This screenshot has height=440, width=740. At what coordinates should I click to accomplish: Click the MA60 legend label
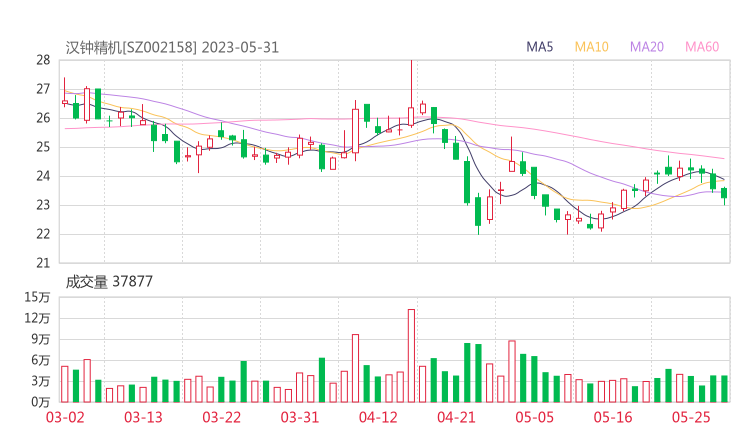(x=702, y=47)
